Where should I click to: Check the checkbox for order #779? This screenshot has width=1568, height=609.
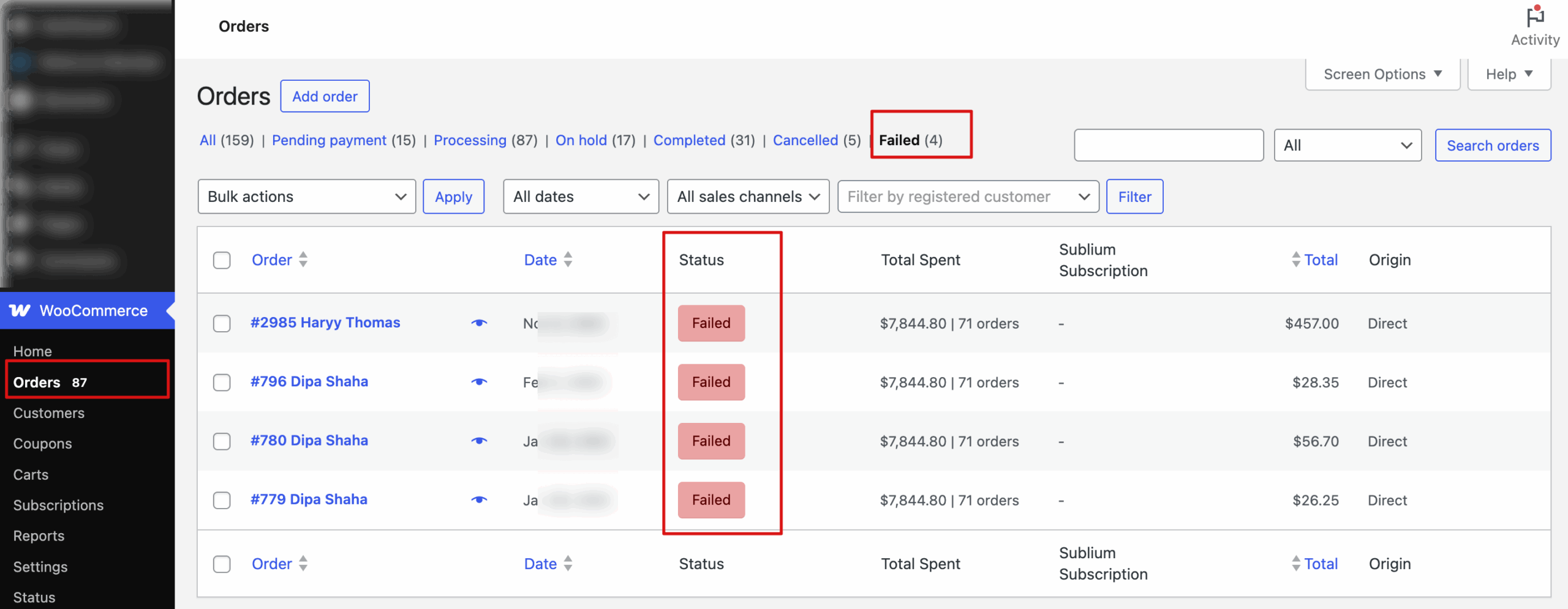(x=222, y=500)
